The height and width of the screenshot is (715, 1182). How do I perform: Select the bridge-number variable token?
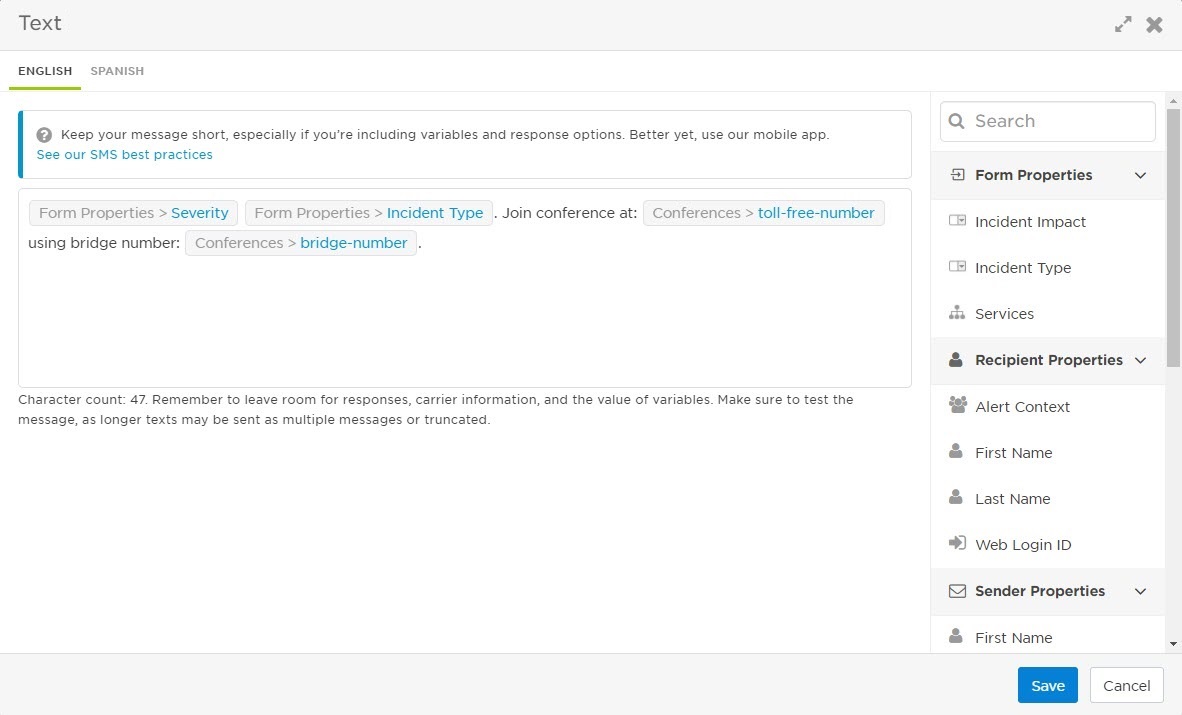pos(301,243)
